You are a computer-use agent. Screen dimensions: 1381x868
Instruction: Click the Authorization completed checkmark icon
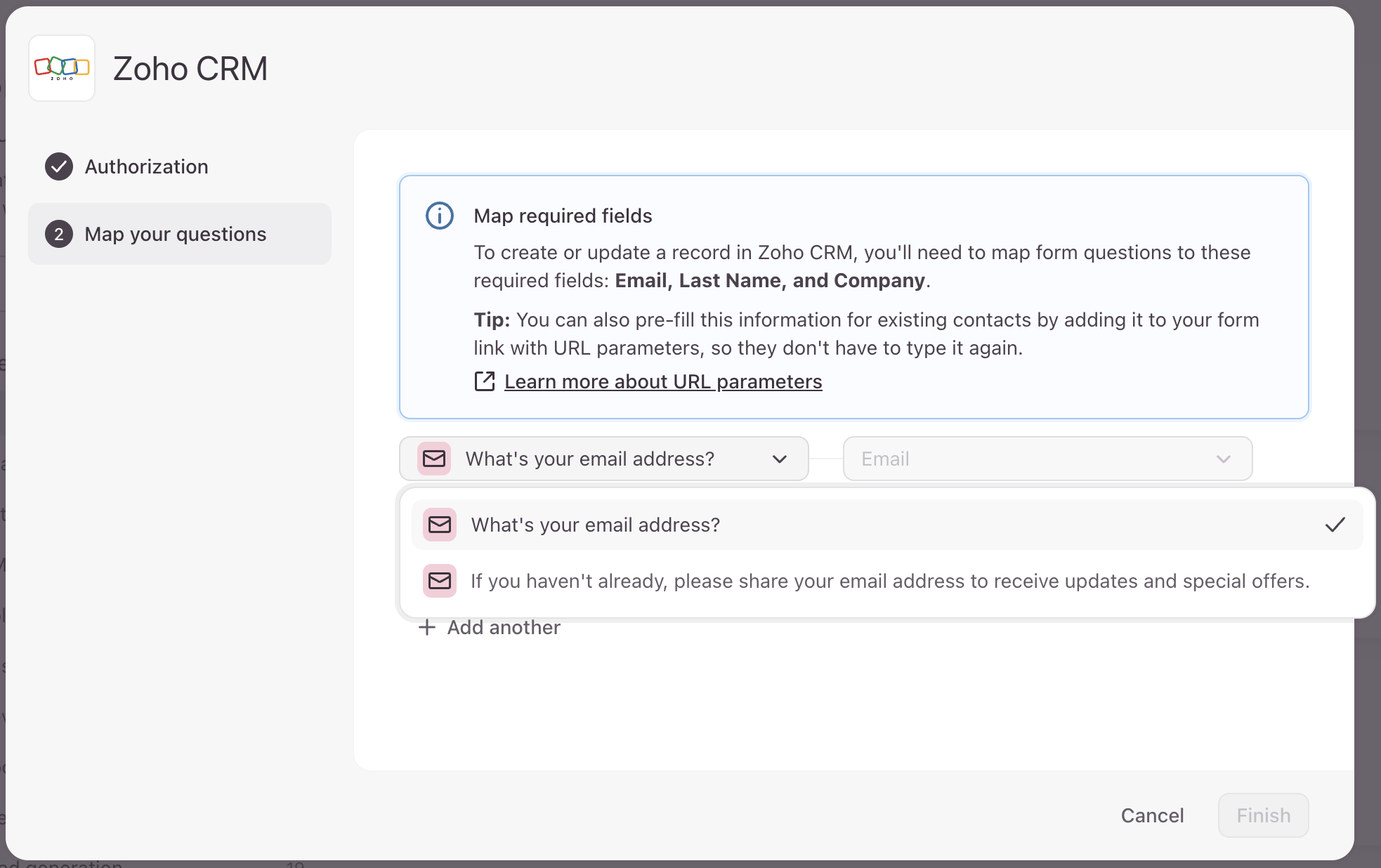coord(59,166)
